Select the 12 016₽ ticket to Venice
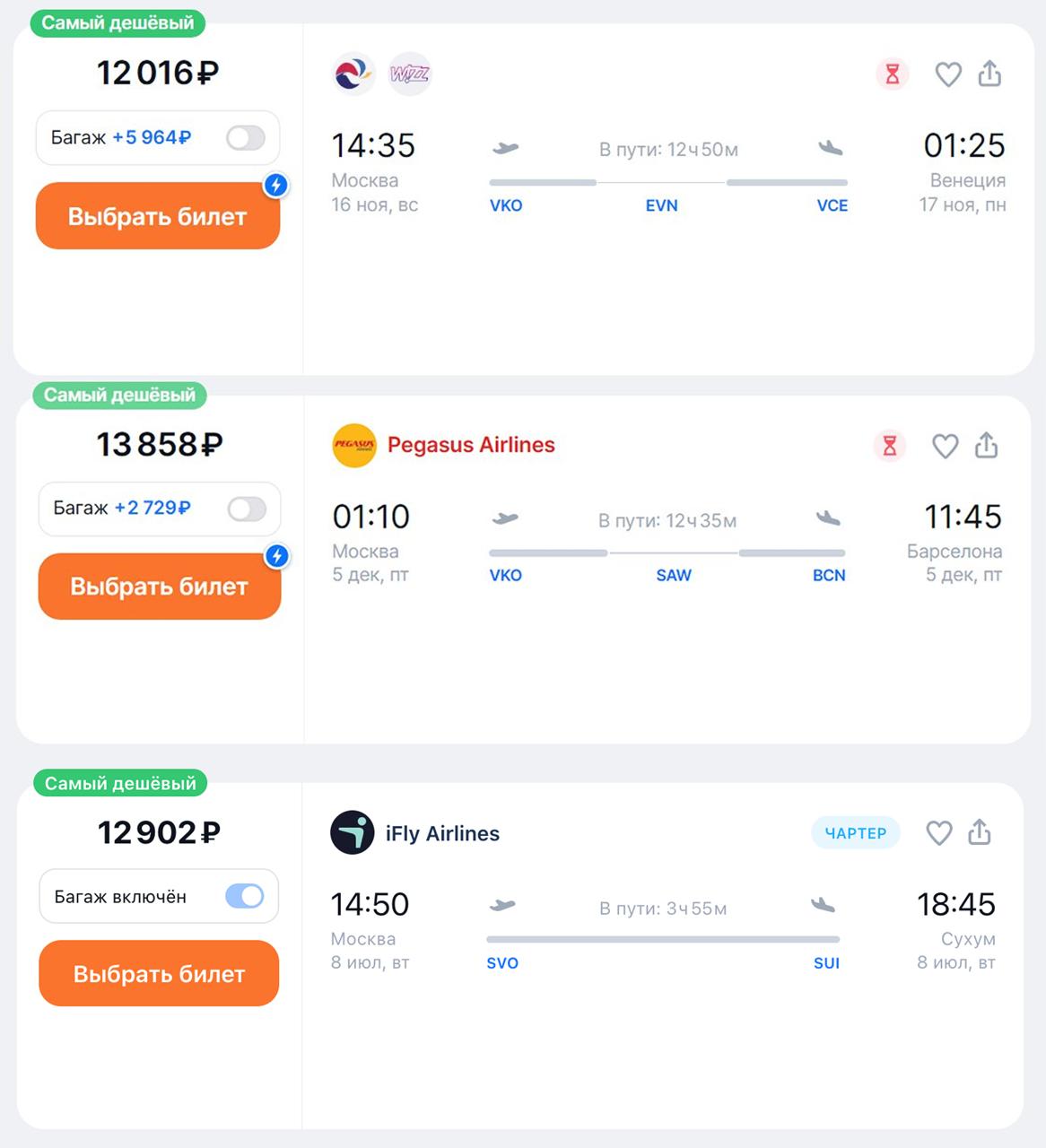The image size is (1046, 1148). click(158, 216)
